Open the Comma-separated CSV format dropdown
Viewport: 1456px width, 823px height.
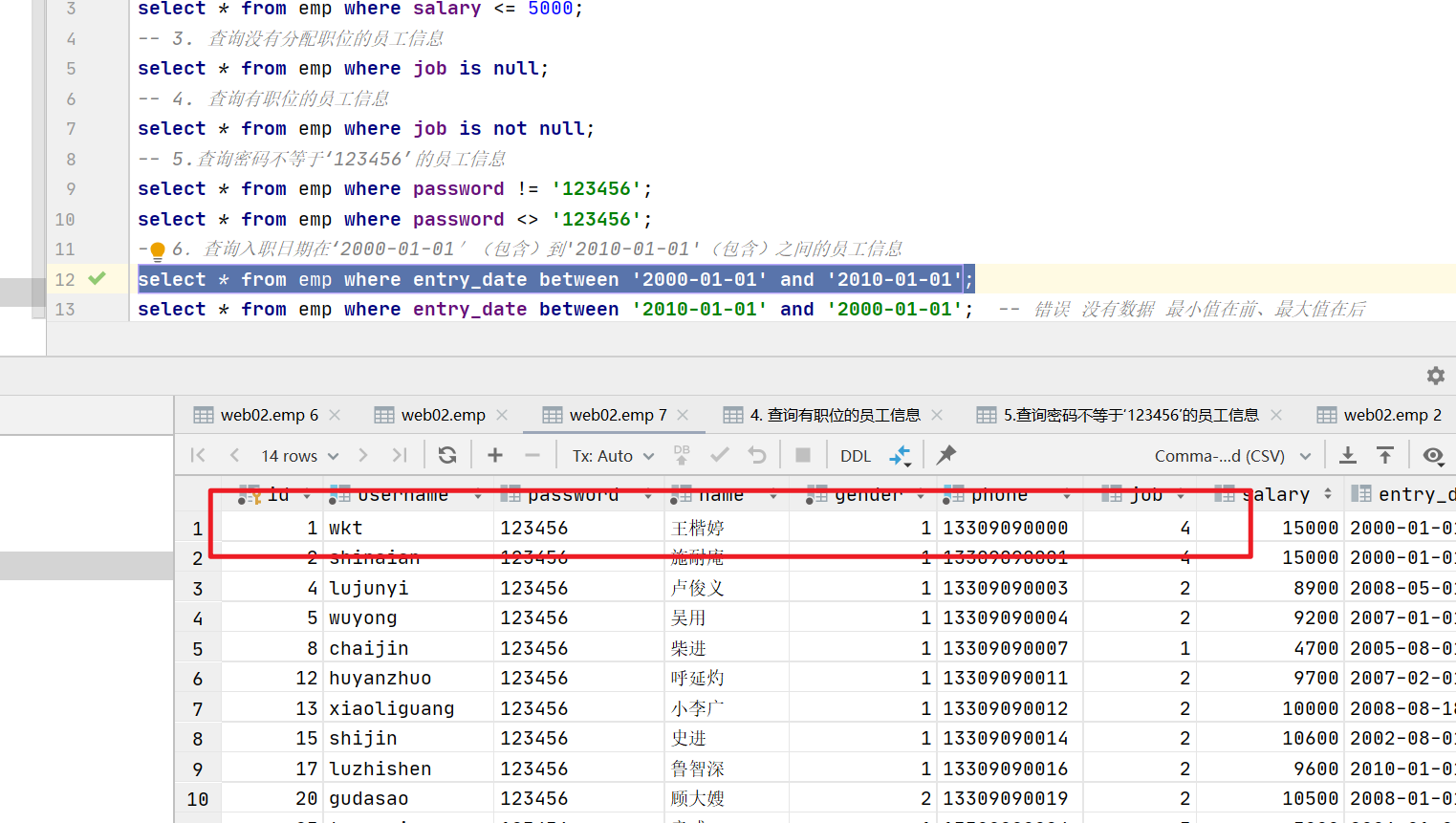(x=1231, y=456)
